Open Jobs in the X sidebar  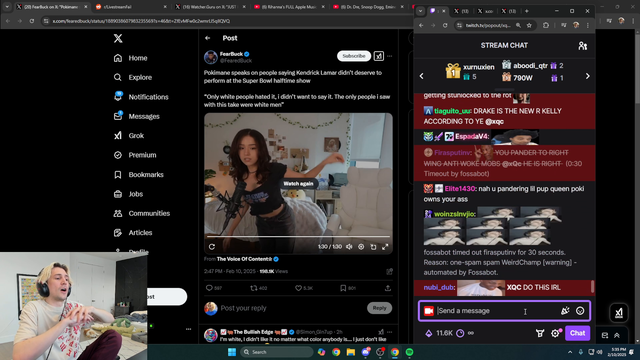point(128,194)
